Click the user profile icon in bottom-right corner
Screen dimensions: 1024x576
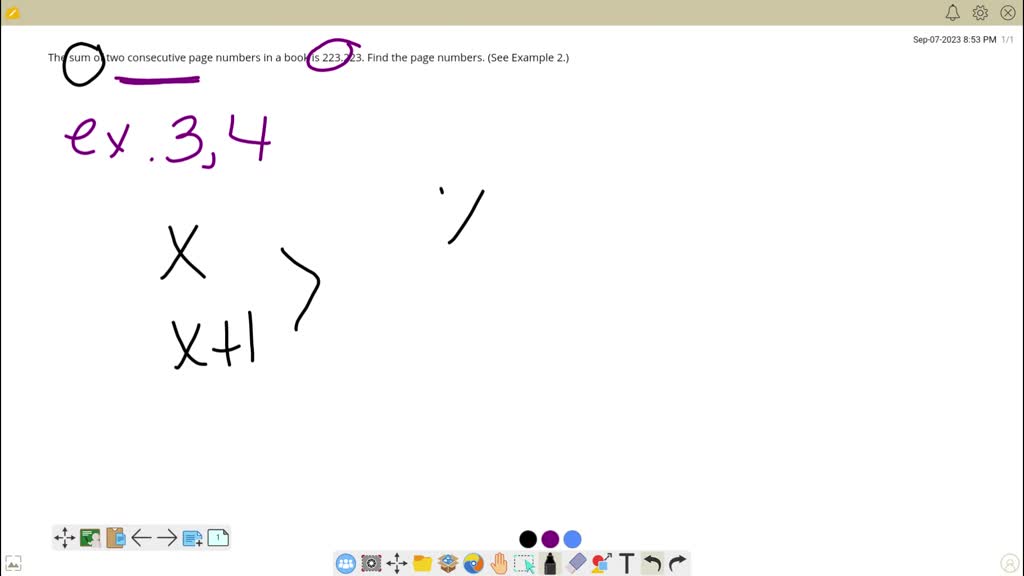click(x=1010, y=564)
